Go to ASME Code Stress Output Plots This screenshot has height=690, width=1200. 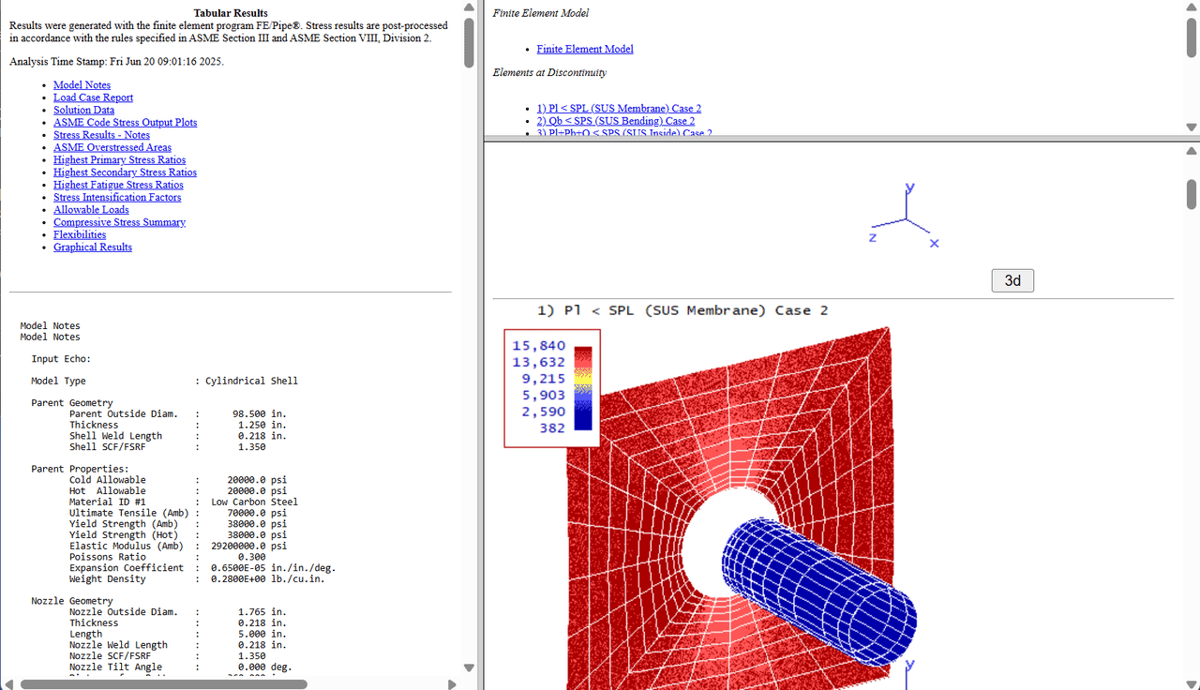click(x=125, y=123)
